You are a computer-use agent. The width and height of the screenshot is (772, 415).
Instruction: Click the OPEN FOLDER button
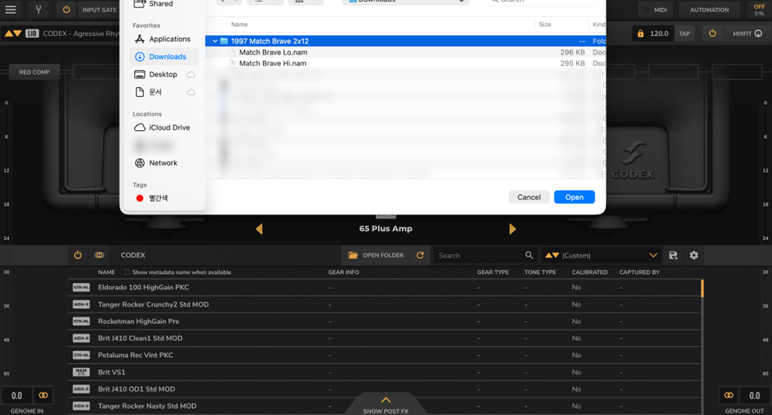click(376, 255)
